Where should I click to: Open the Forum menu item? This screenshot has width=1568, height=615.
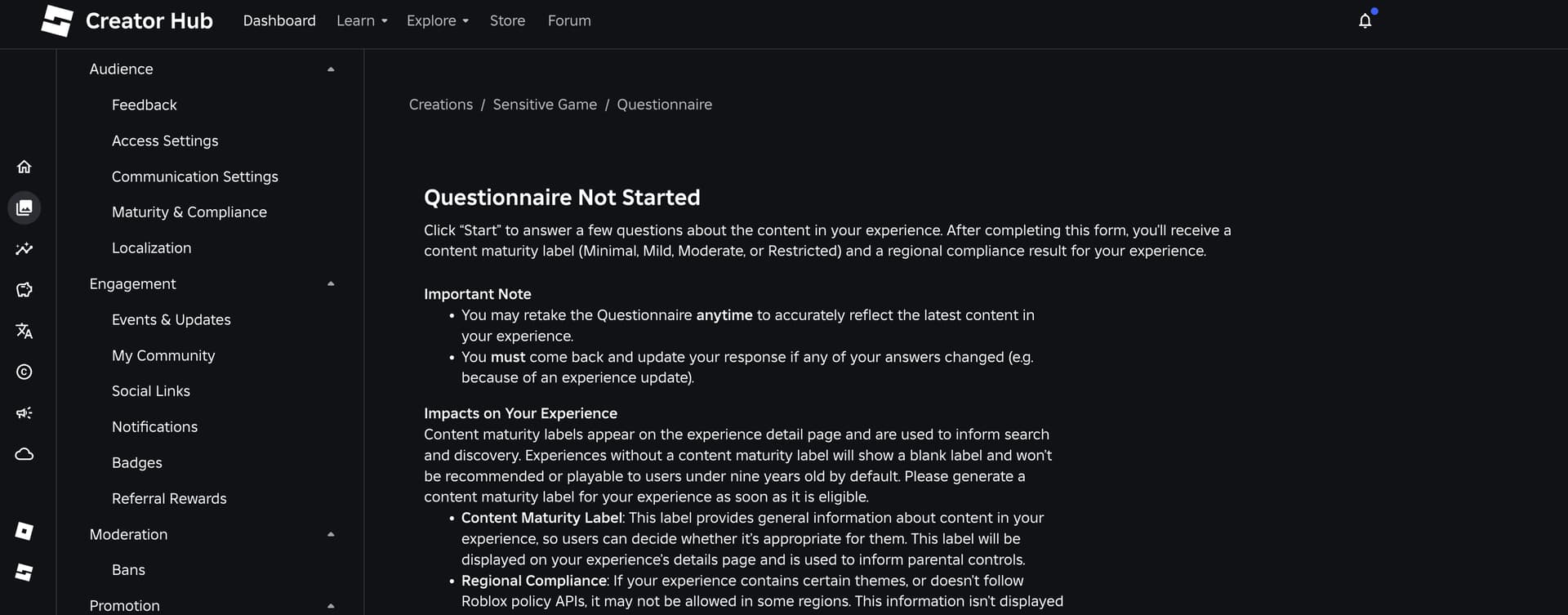click(569, 20)
